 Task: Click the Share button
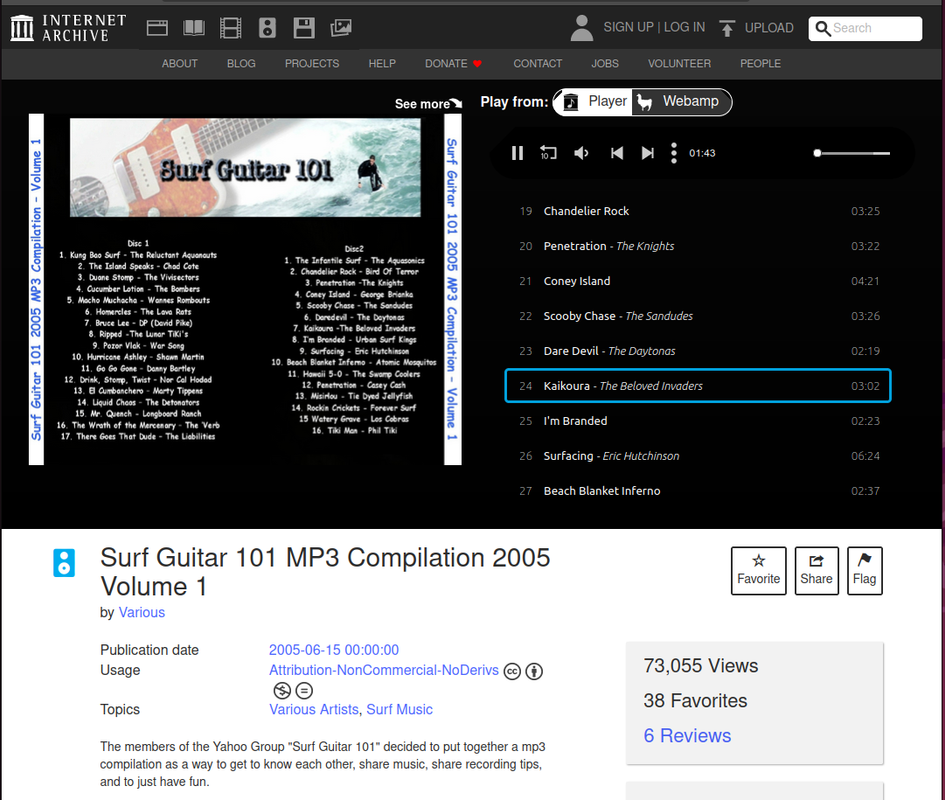pos(816,571)
